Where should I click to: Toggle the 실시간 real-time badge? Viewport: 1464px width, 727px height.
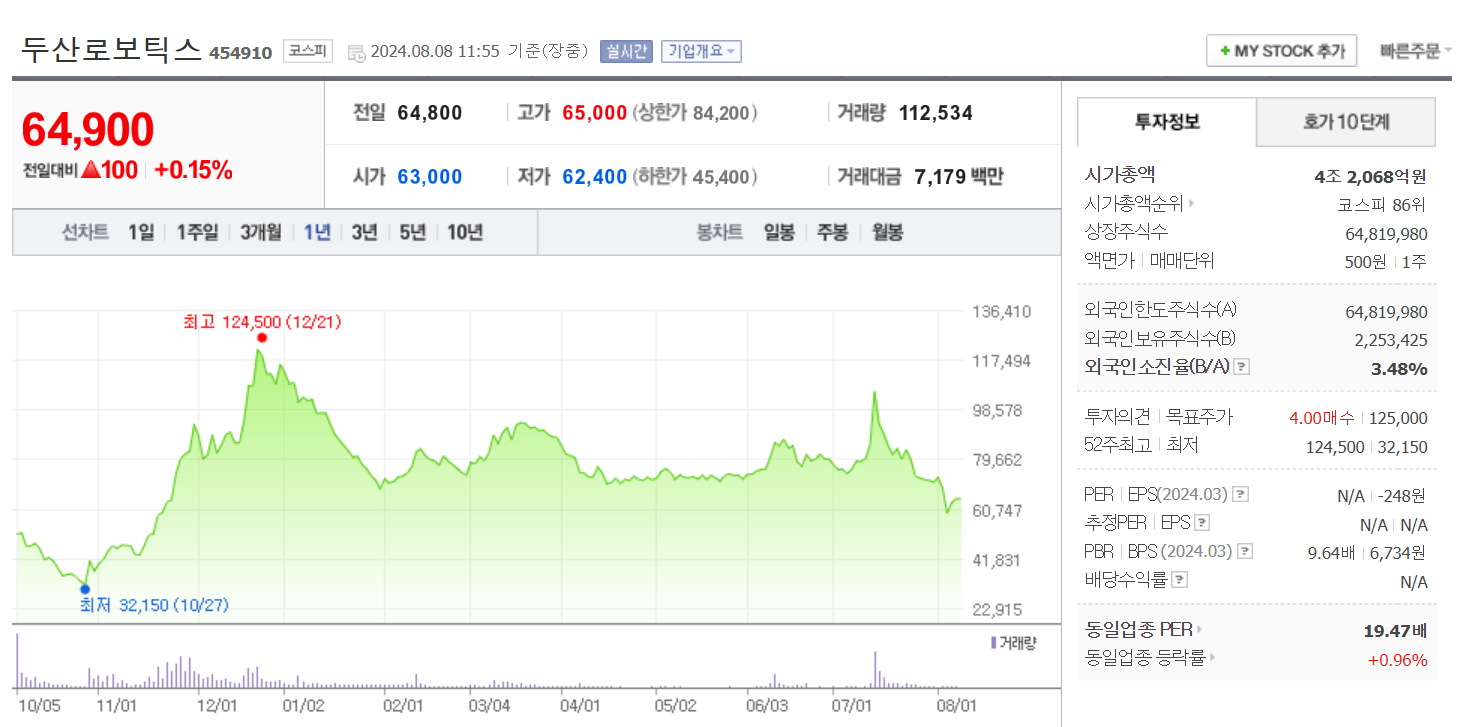tap(626, 51)
